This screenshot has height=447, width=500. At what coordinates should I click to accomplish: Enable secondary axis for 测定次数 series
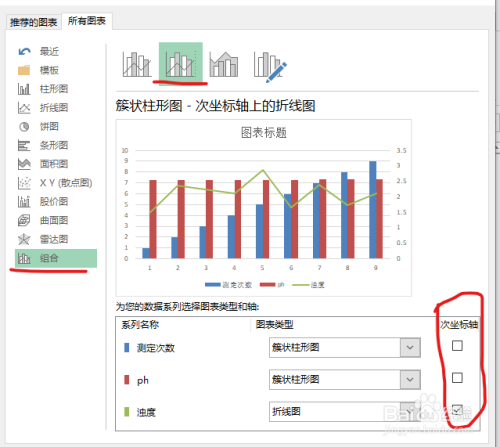(x=457, y=346)
